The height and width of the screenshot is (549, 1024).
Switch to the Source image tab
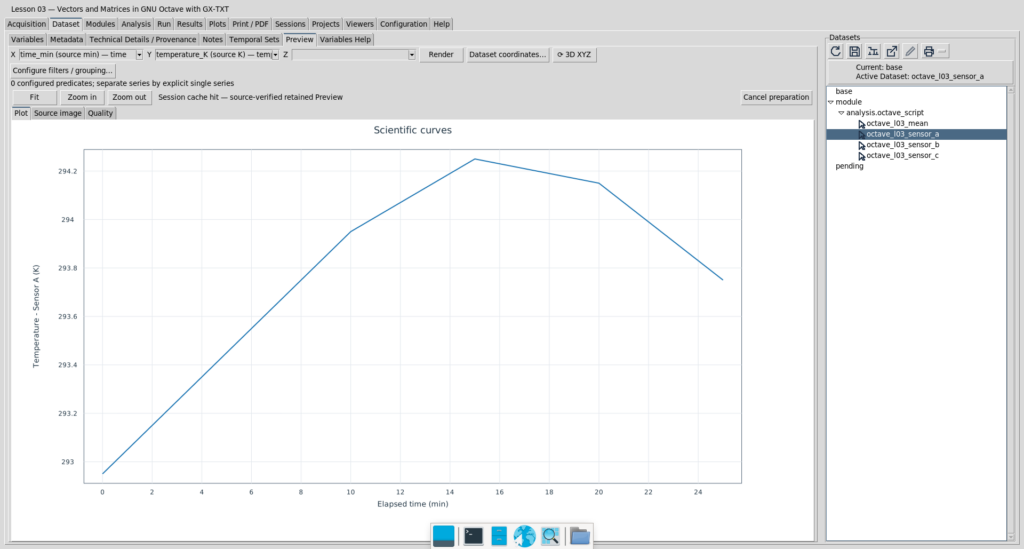coord(57,114)
